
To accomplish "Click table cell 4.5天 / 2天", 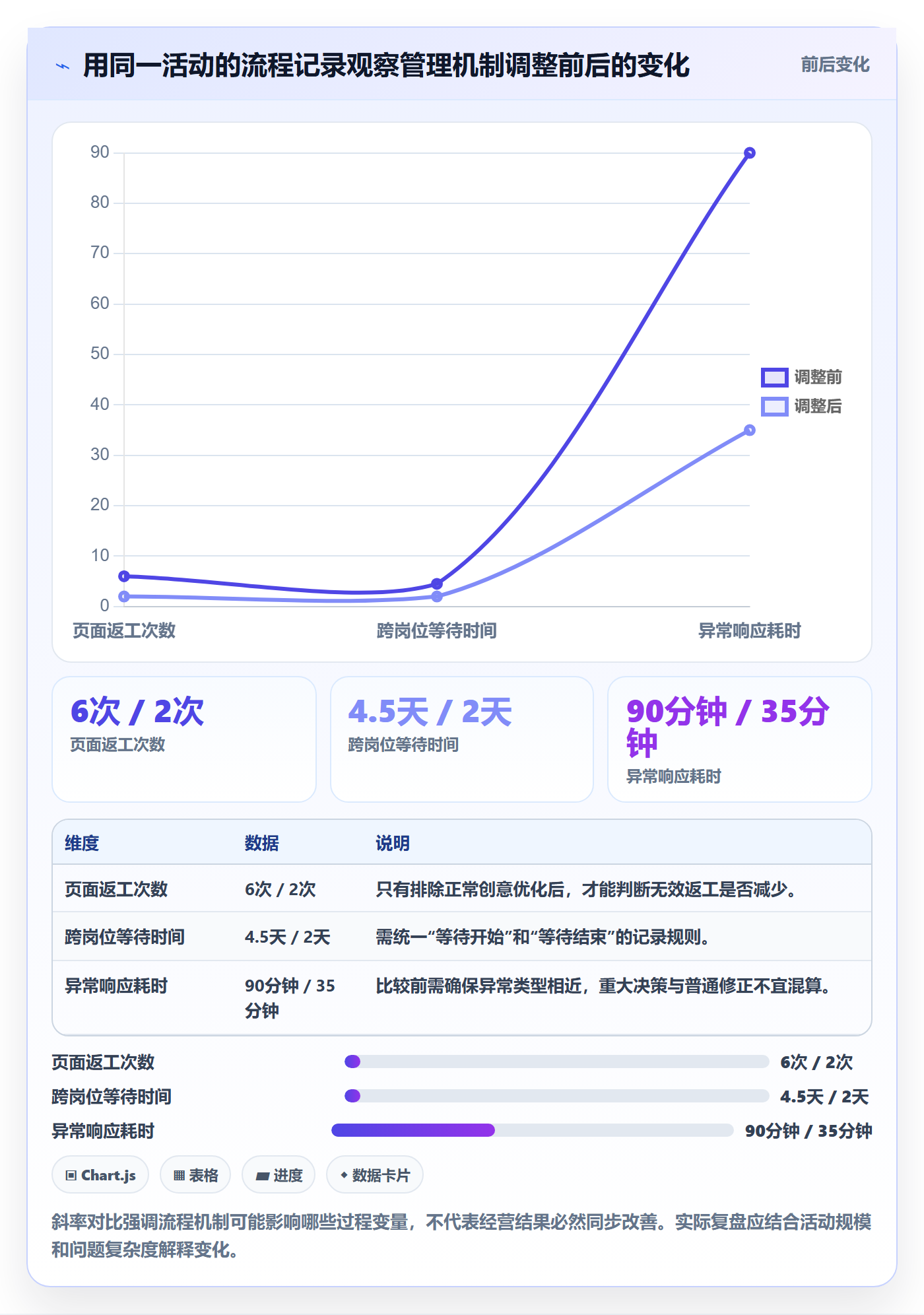I will [x=288, y=937].
